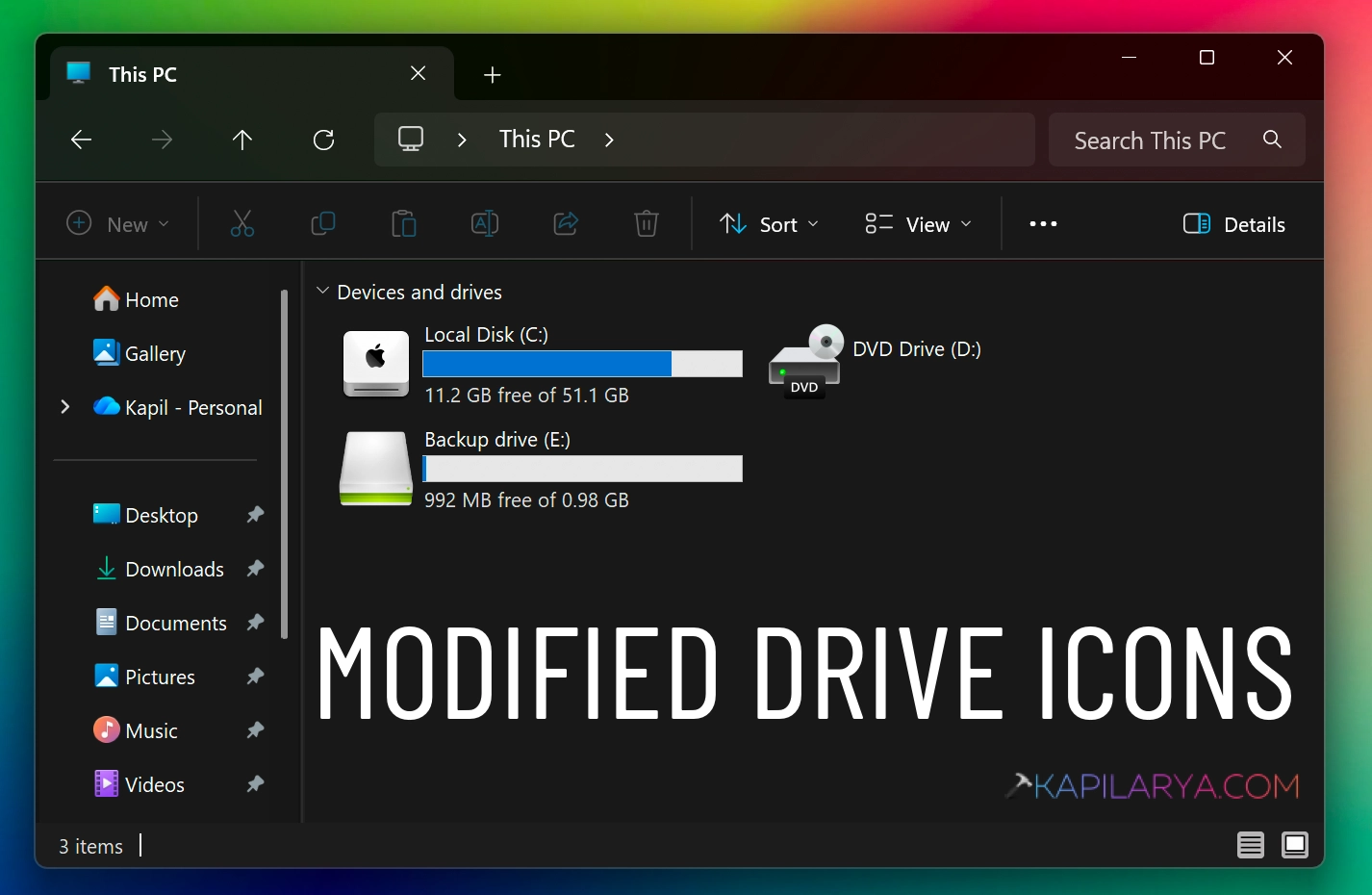Image resolution: width=1372 pixels, height=895 pixels.
Task: Minimize the File Explorer window
Action: (1130, 58)
